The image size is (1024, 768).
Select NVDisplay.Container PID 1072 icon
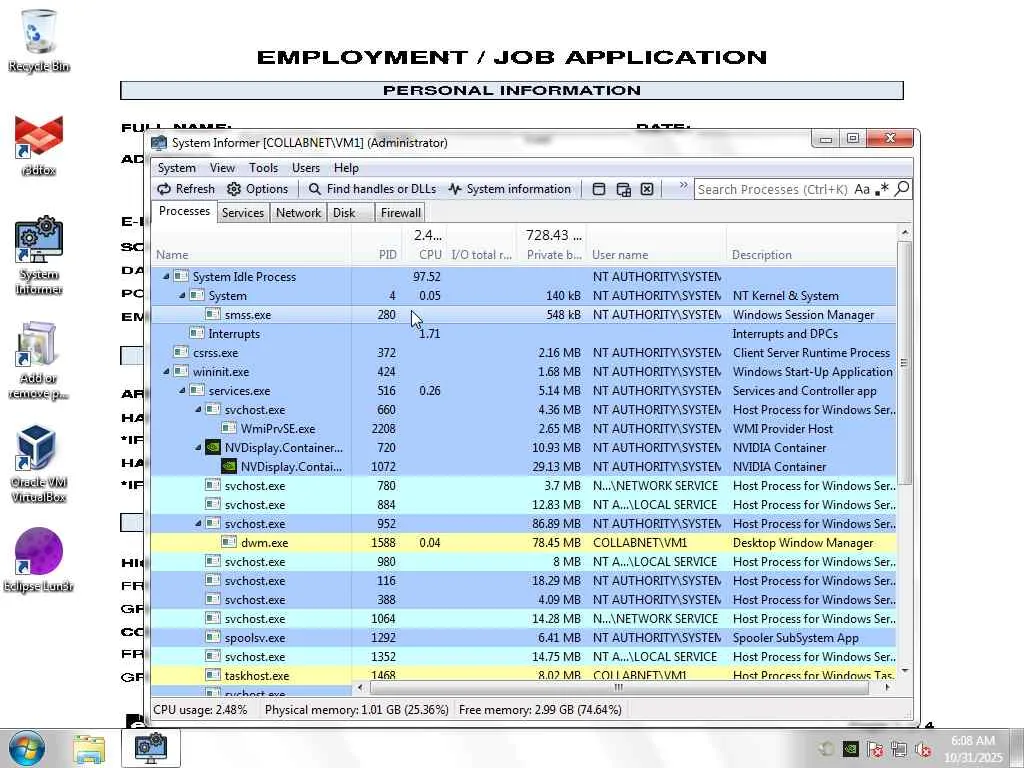point(229,466)
